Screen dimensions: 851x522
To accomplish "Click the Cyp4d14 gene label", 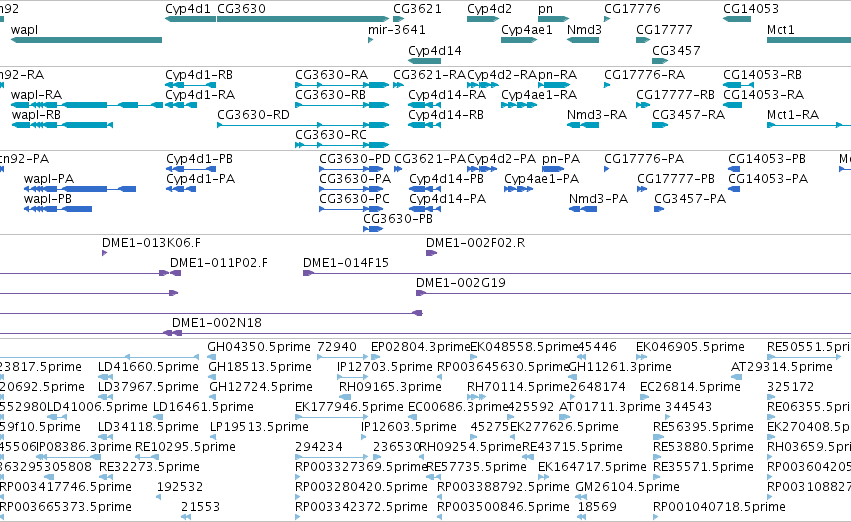I will pyautogui.click(x=435, y=50).
